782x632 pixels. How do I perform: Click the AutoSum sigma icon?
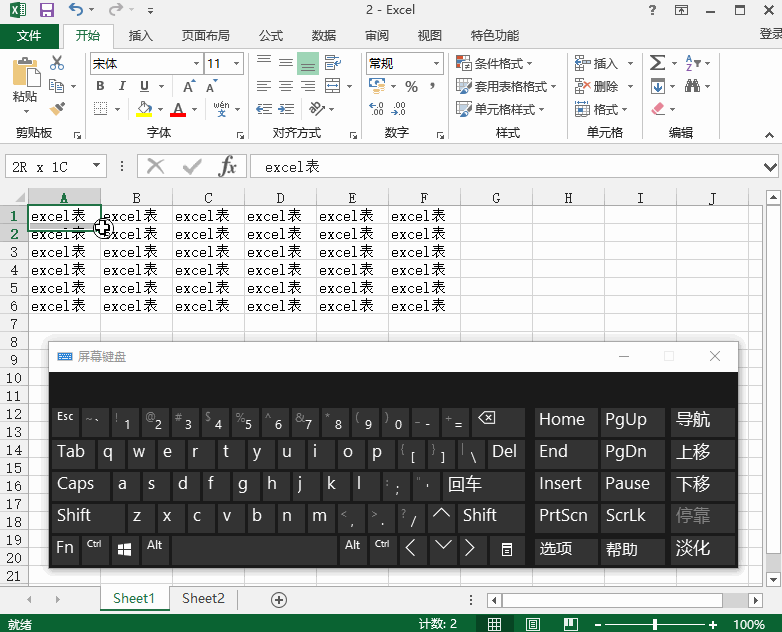click(657, 63)
